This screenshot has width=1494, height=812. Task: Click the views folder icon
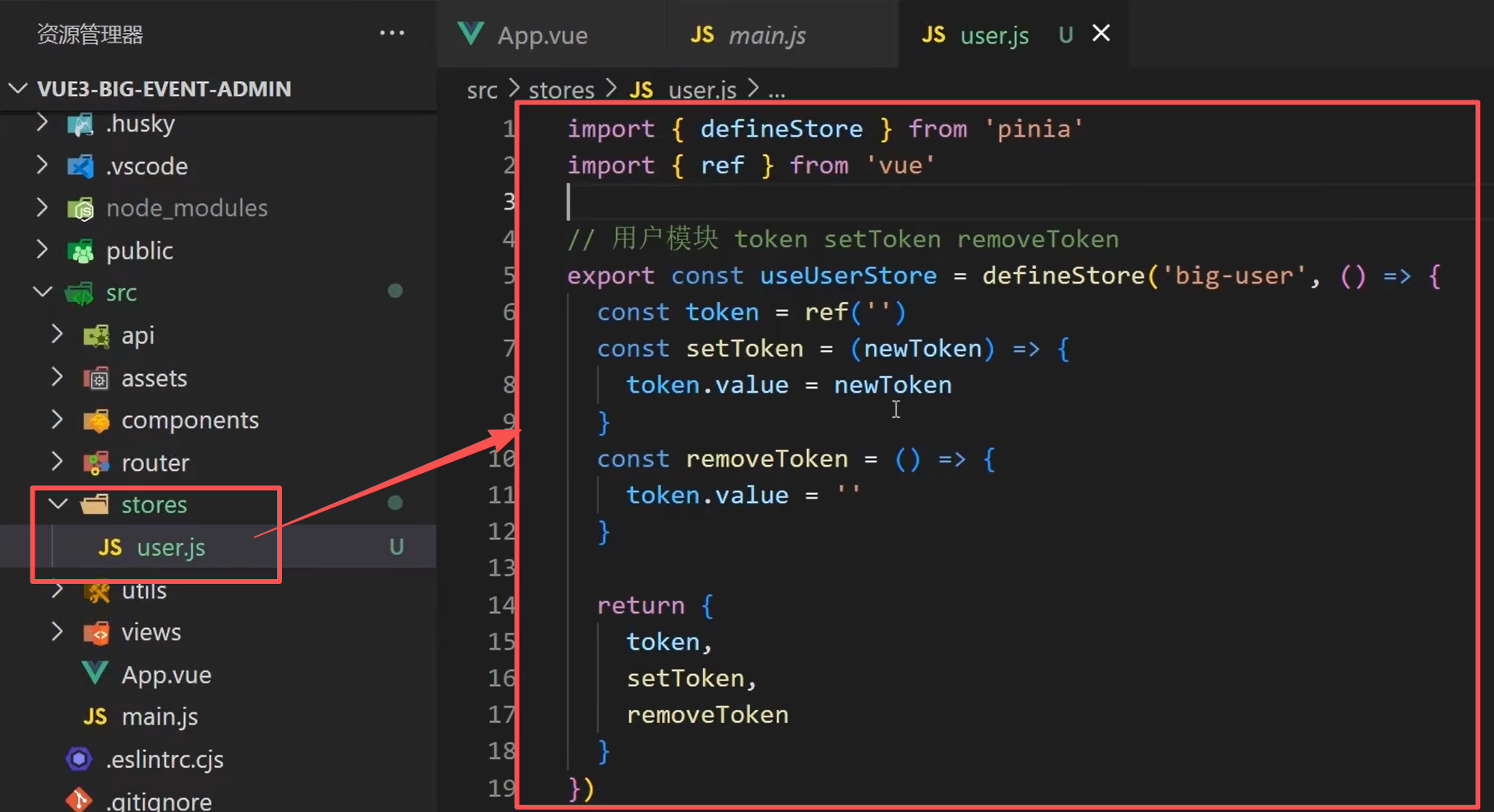(96, 633)
